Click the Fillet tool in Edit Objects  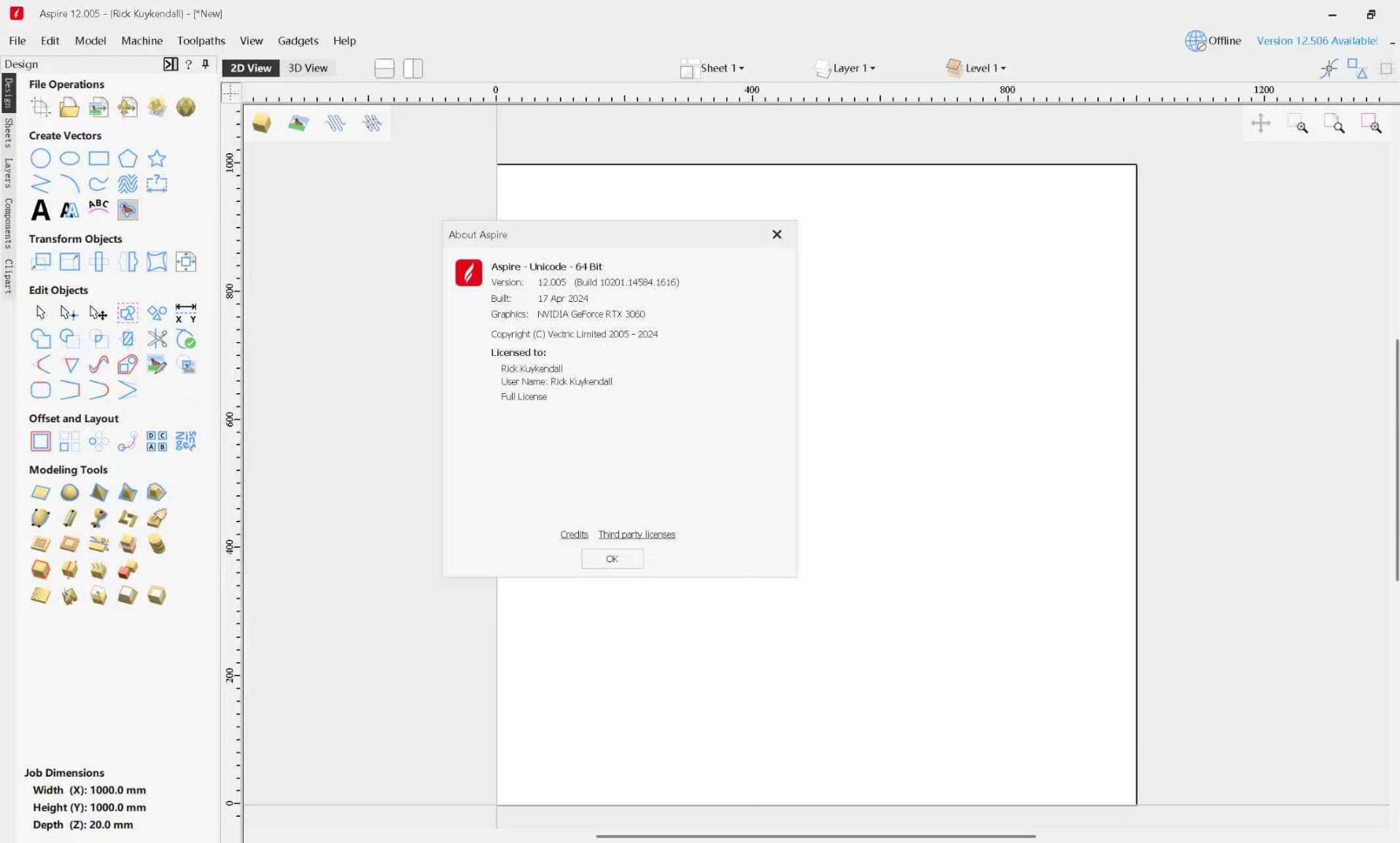tap(41, 390)
